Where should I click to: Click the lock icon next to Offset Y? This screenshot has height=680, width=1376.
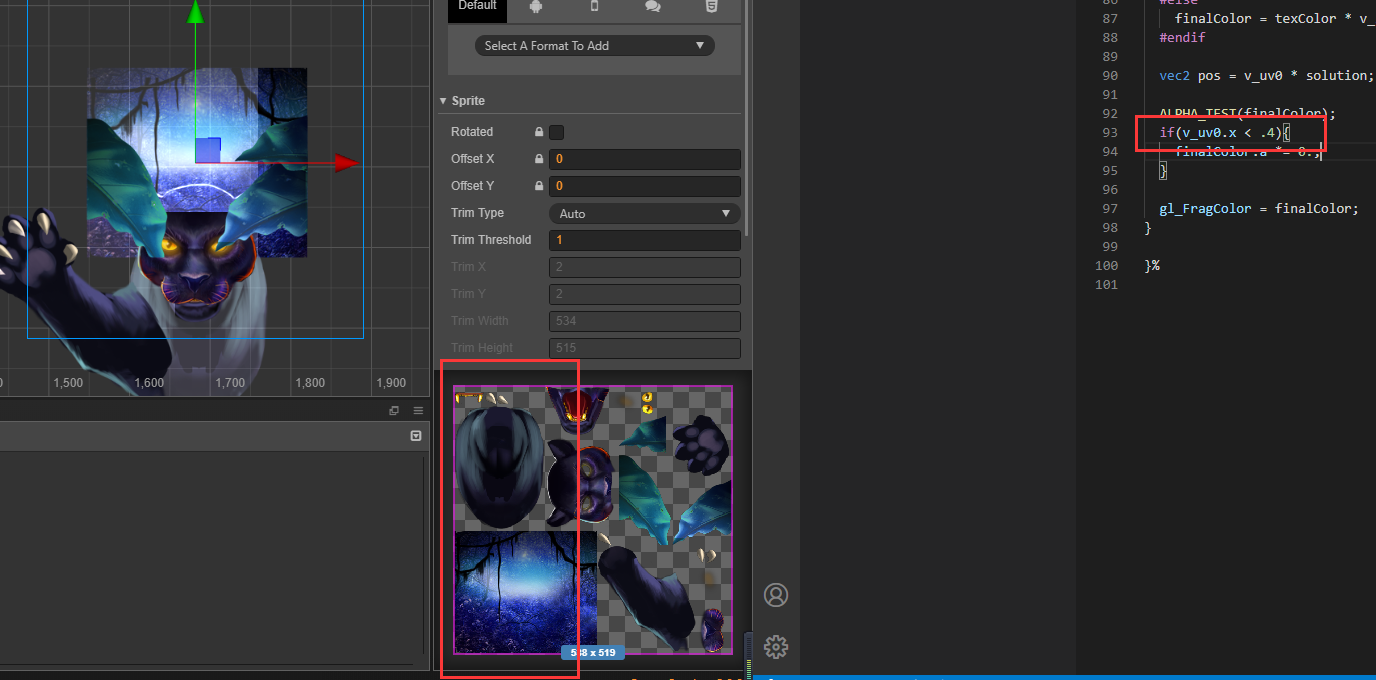point(538,186)
